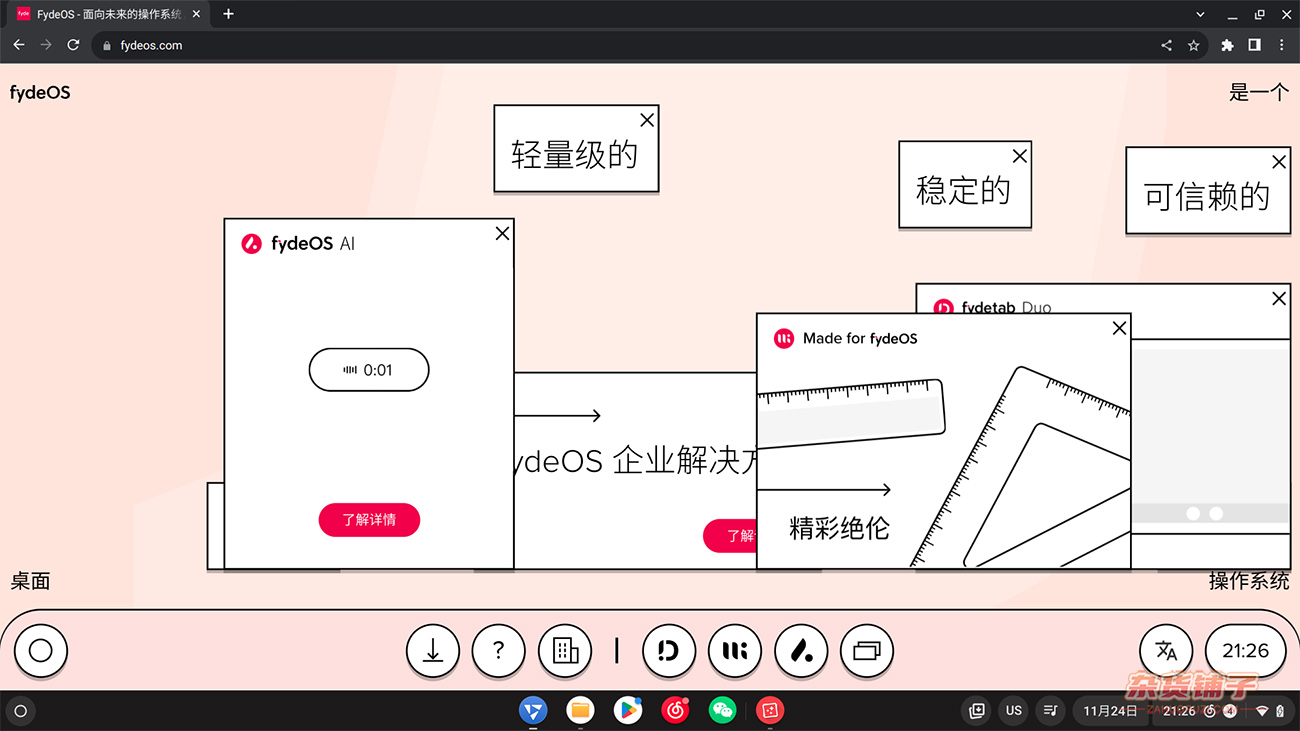Toggle the browser side panel icon
This screenshot has height=731, width=1300.
point(1254,45)
